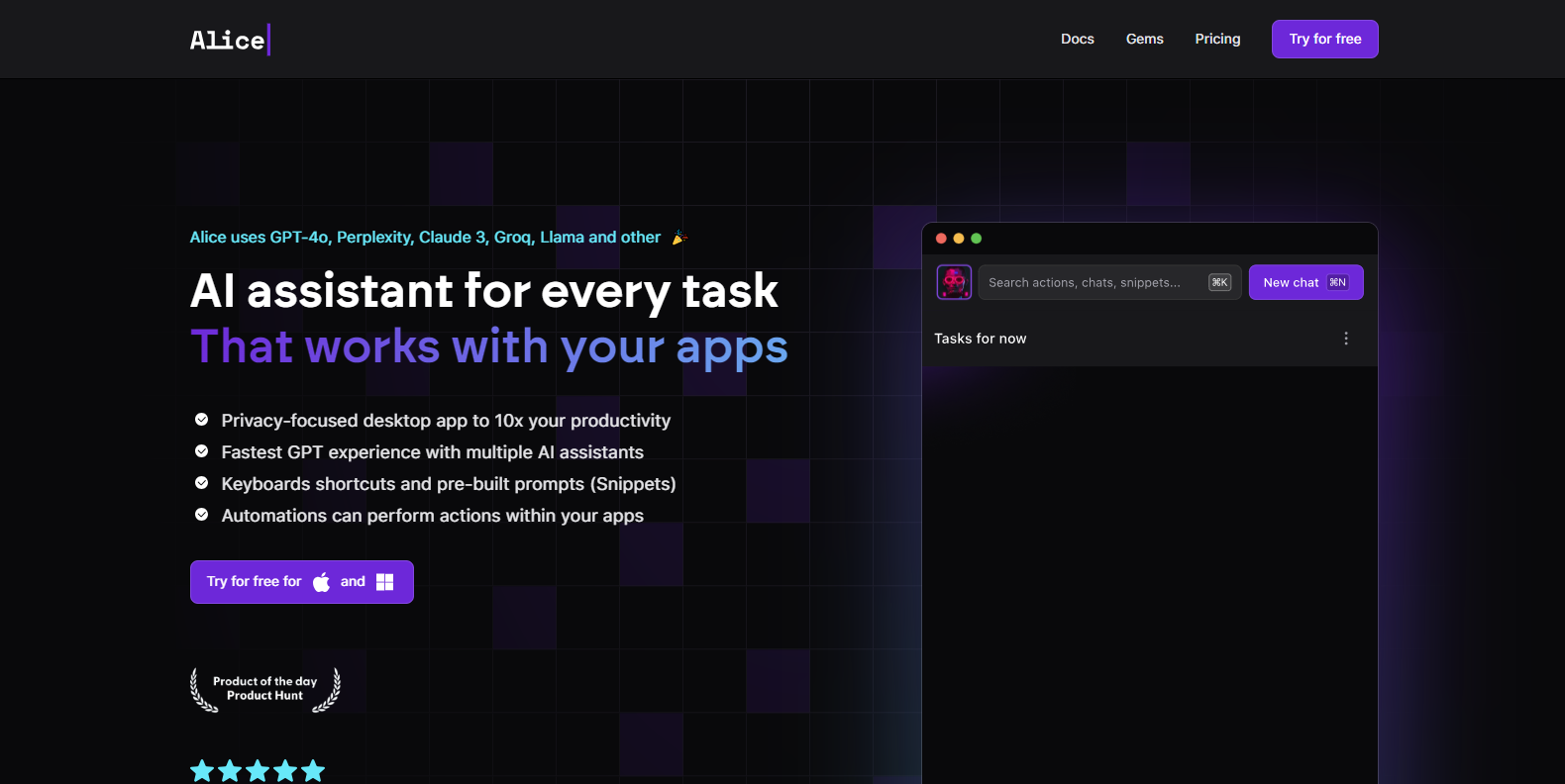Click the red window dot
The image size is (1565, 784).
coord(941,239)
